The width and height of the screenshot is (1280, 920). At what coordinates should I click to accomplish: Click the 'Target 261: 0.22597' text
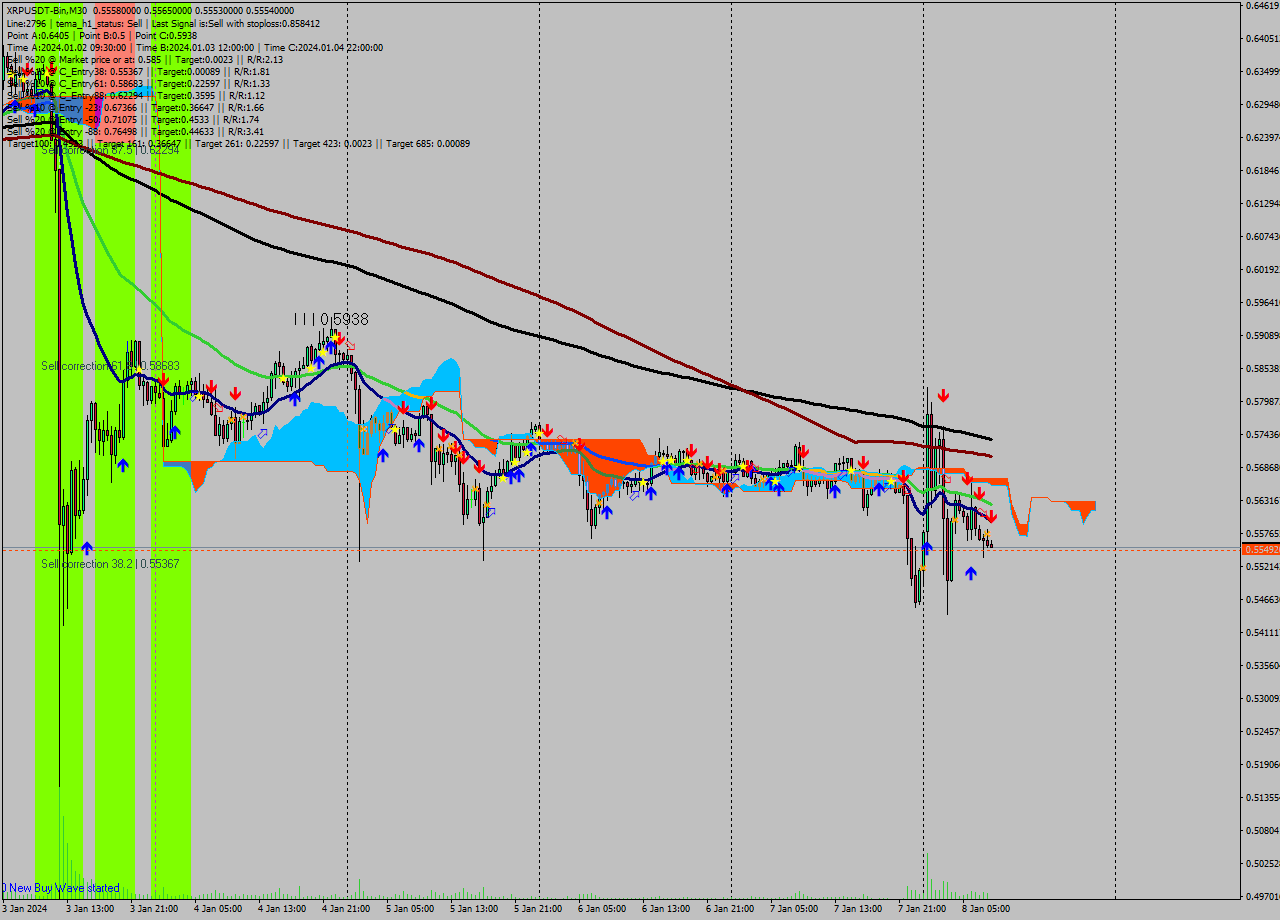tap(235, 143)
